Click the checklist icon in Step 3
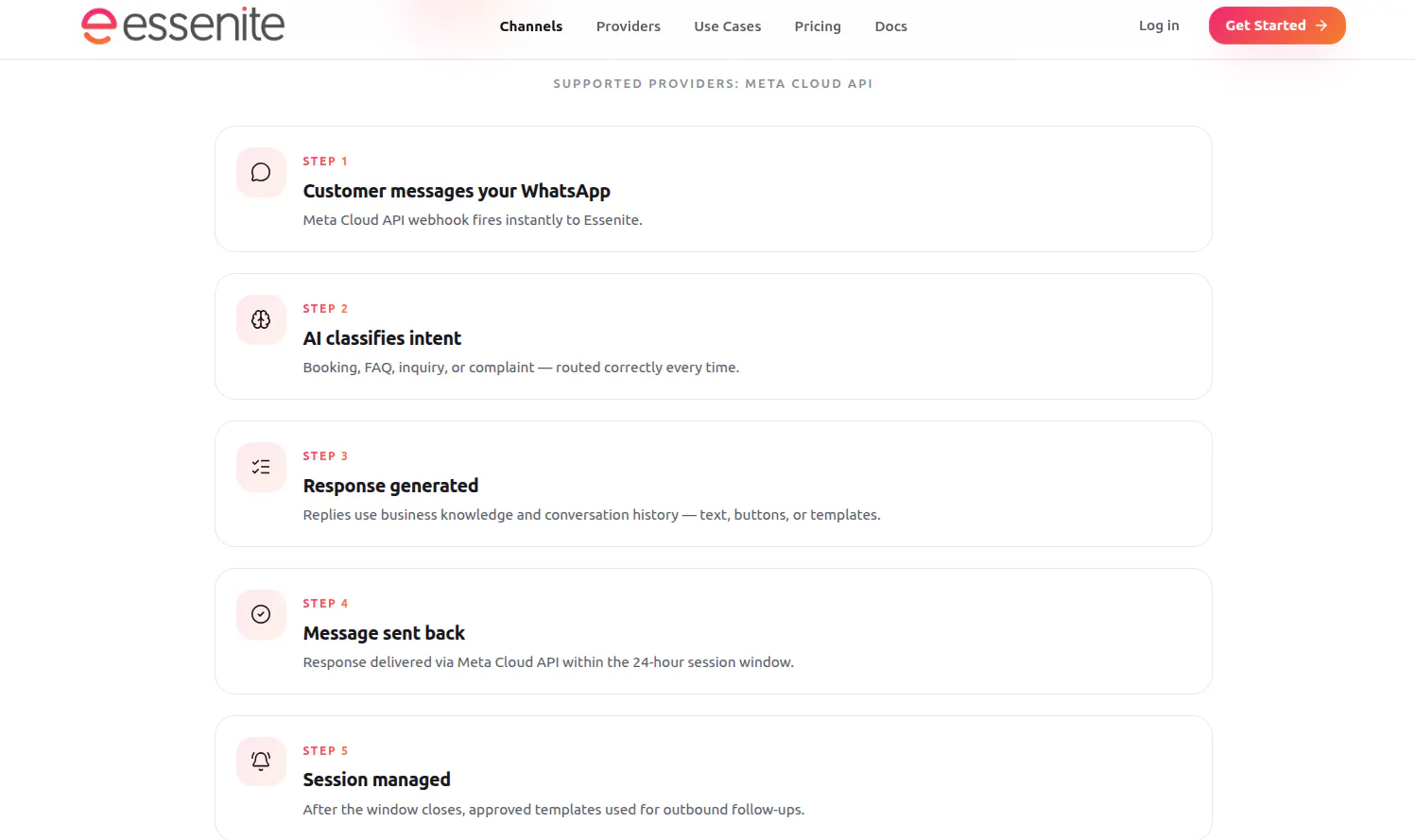The width and height of the screenshot is (1415, 840). (x=261, y=467)
